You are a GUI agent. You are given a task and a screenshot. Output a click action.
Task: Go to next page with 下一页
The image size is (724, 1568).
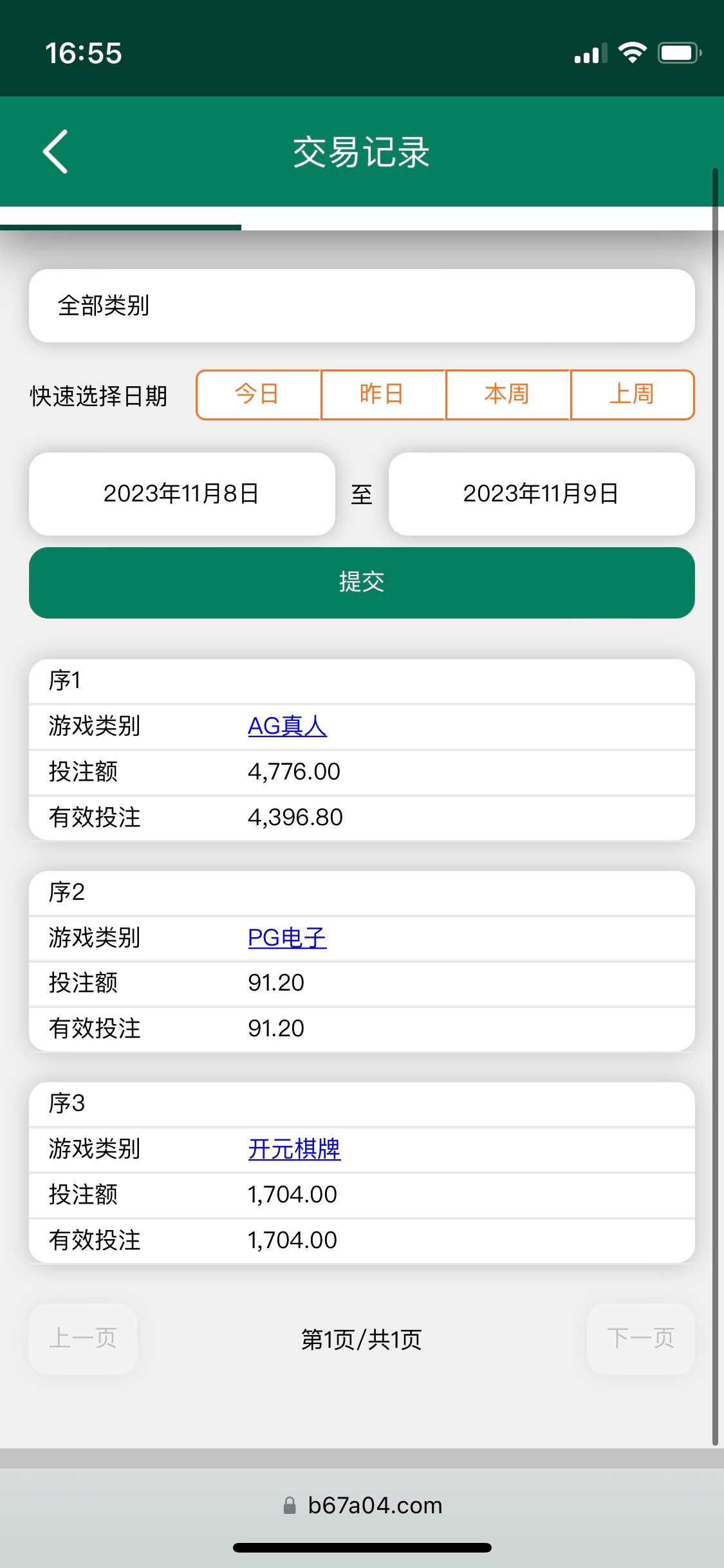pos(640,1339)
